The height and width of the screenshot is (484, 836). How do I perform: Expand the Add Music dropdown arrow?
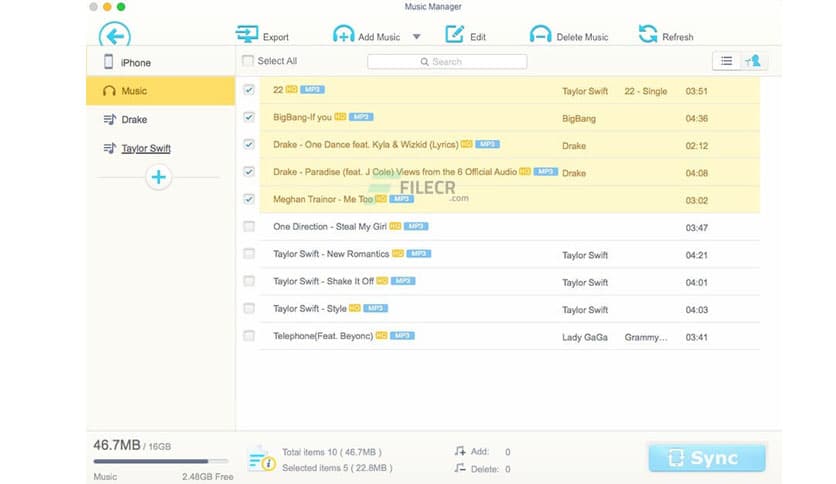pyautogui.click(x=416, y=37)
